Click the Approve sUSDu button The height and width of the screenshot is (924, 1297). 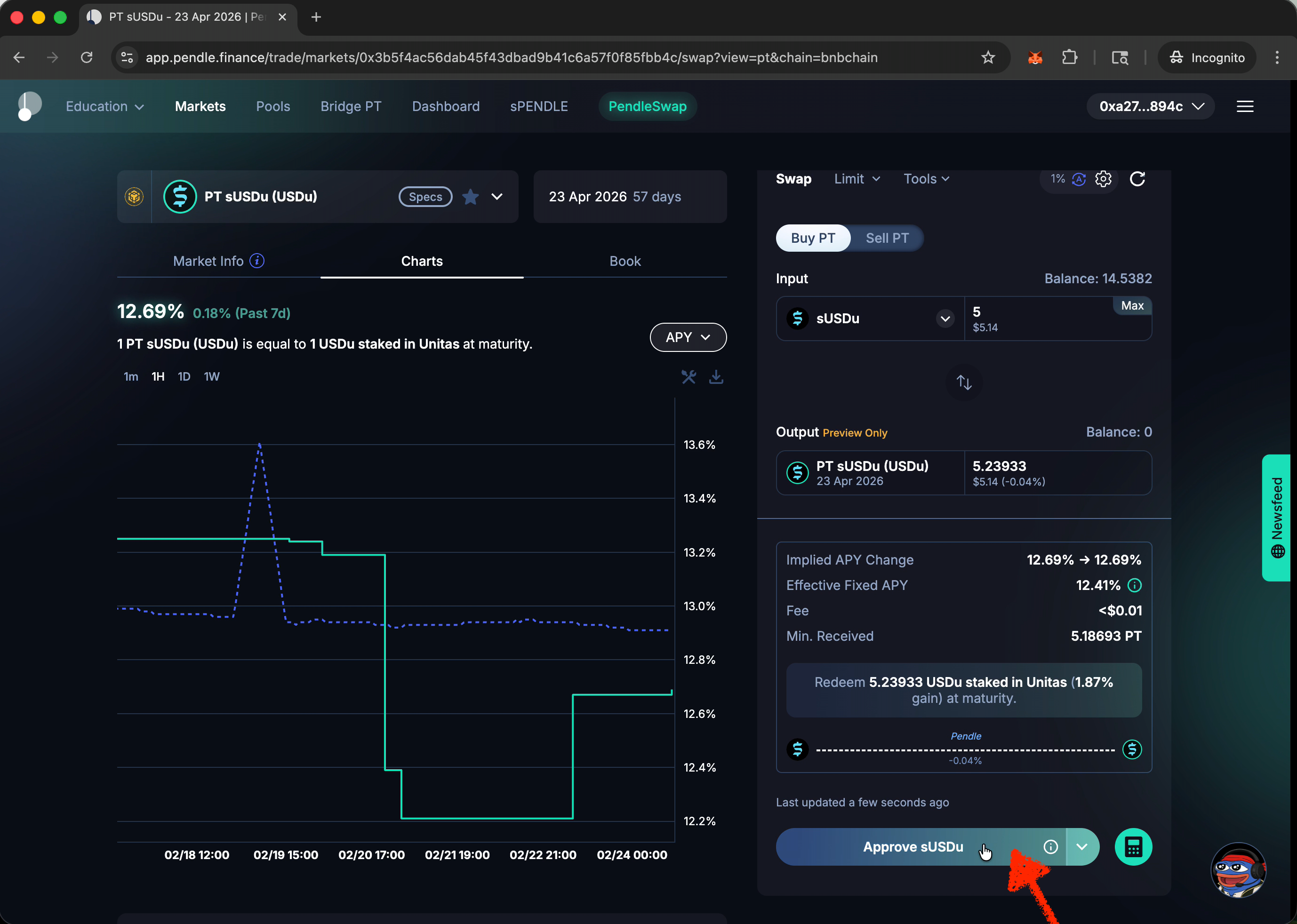[913, 847]
